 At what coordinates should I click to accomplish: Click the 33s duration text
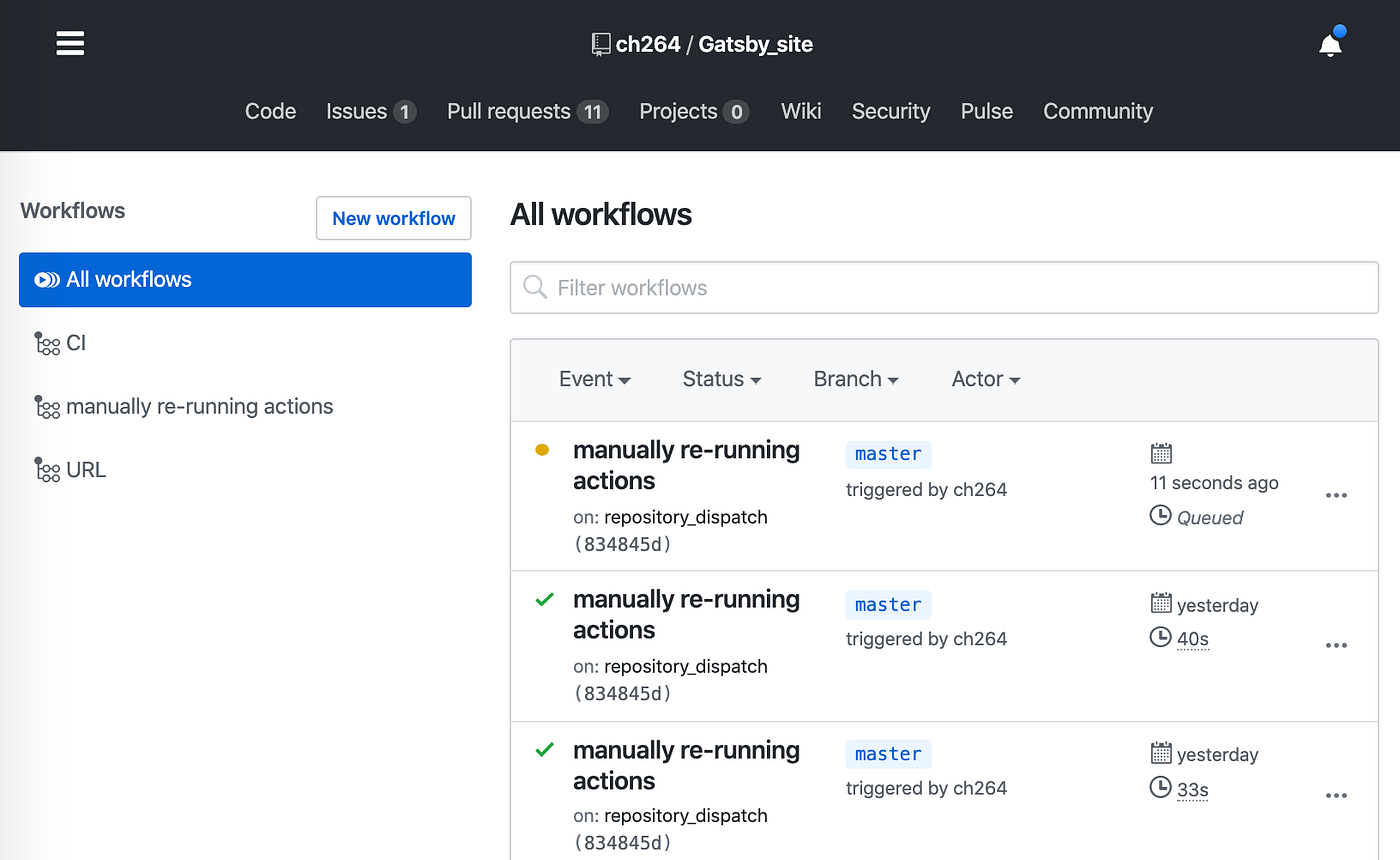[x=1193, y=789]
